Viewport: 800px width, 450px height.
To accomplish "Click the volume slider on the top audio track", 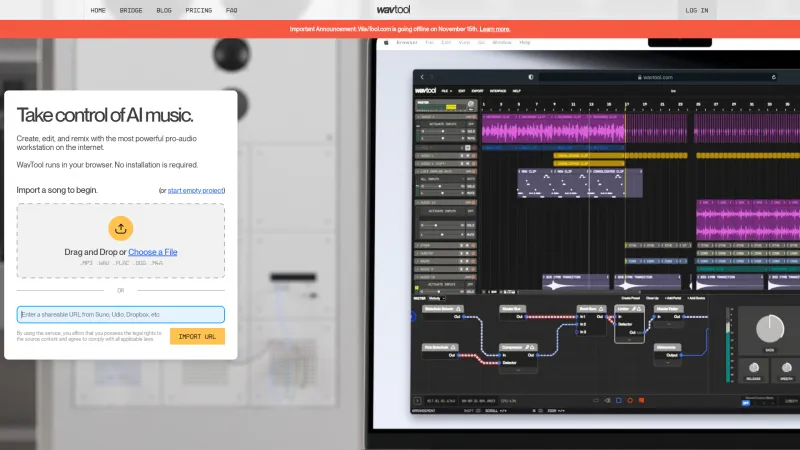I will (443, 131).
